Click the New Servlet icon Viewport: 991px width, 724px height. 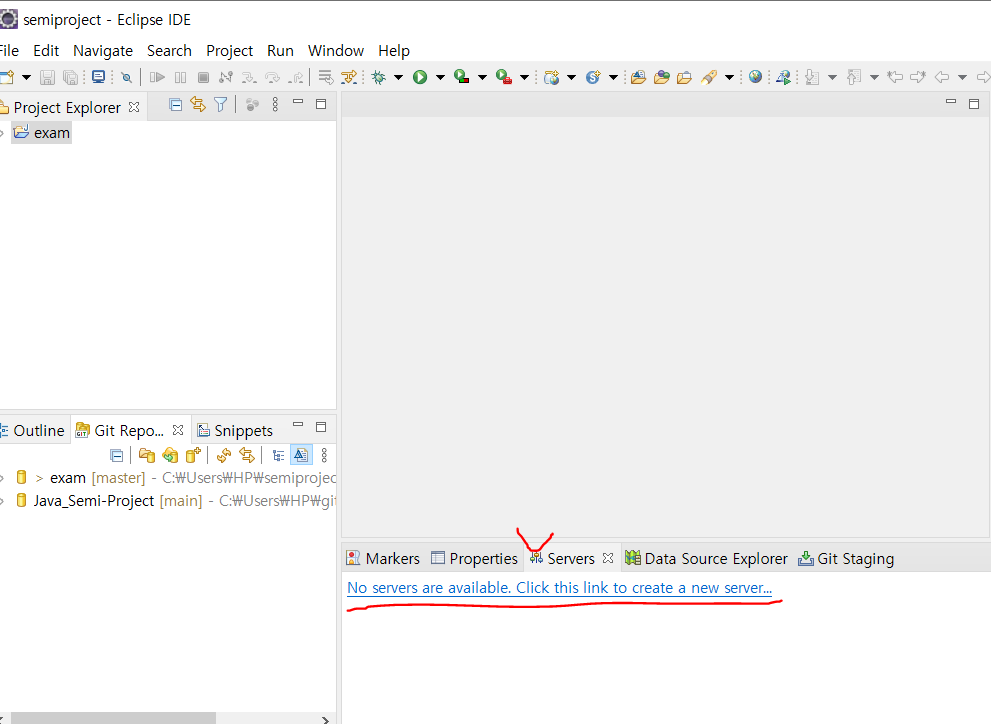593,77
